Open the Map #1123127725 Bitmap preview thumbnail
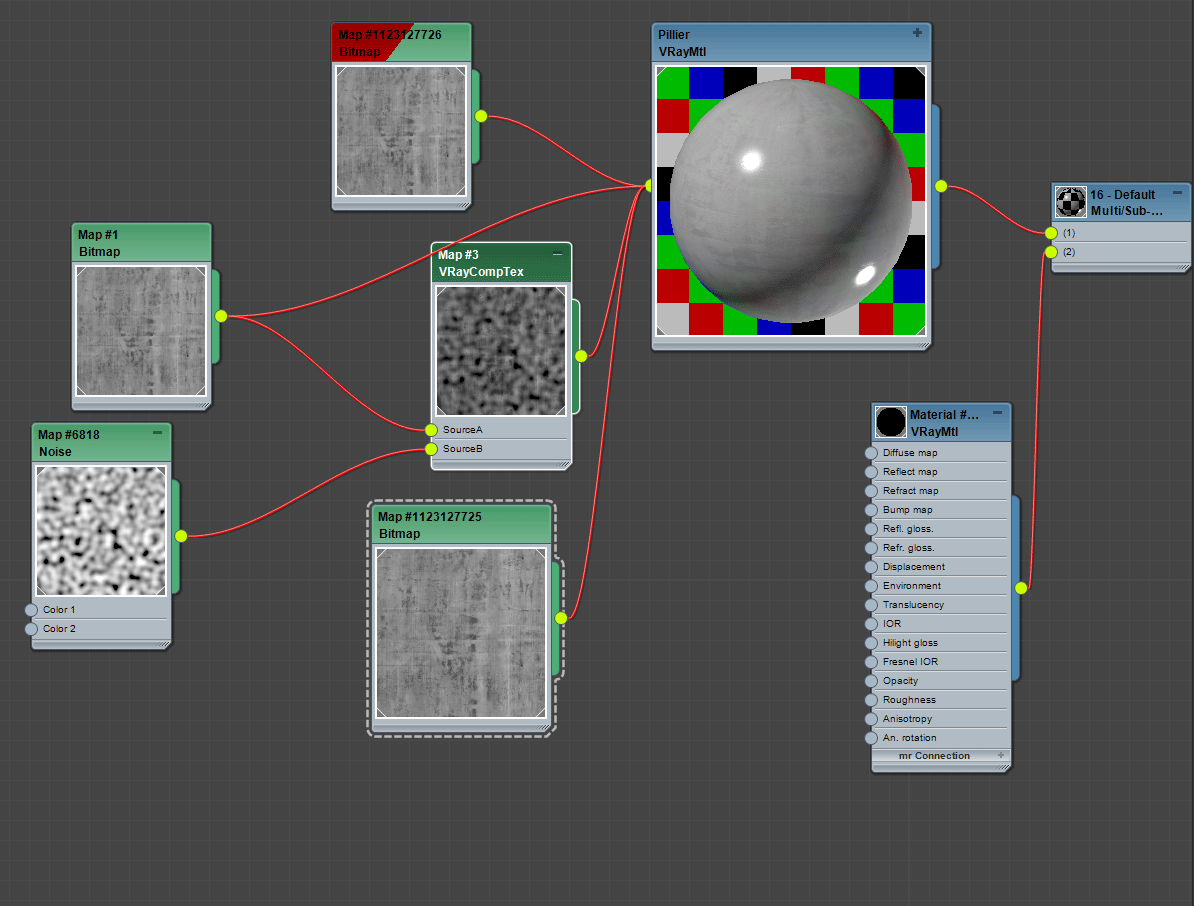Image resolution: width=1194 pixels, height=906 pixels. coord(461,633)
